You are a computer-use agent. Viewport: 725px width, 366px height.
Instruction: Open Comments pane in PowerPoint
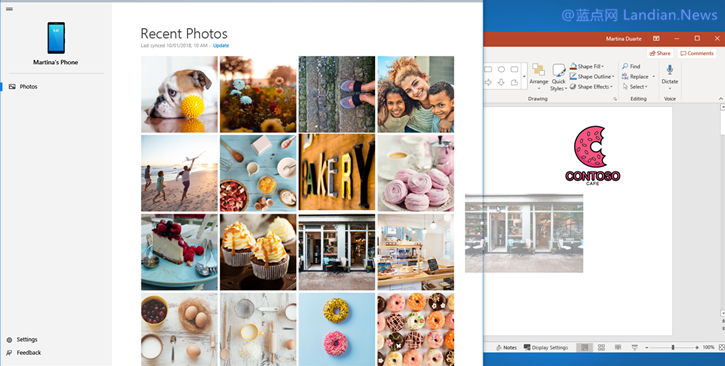697,53
